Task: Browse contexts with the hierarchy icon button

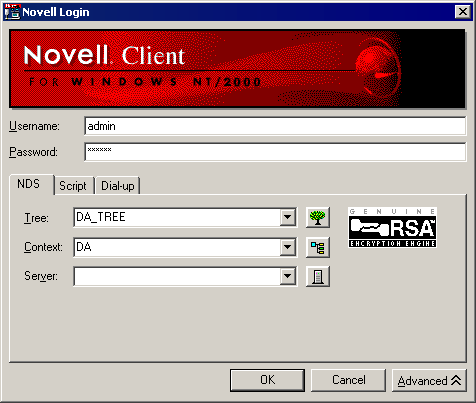Action: pos(318,247)
